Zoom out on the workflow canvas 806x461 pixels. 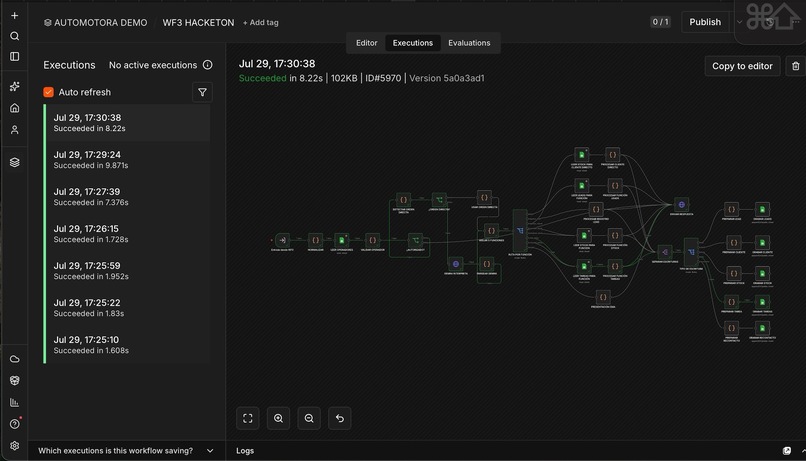click(309, 418)
